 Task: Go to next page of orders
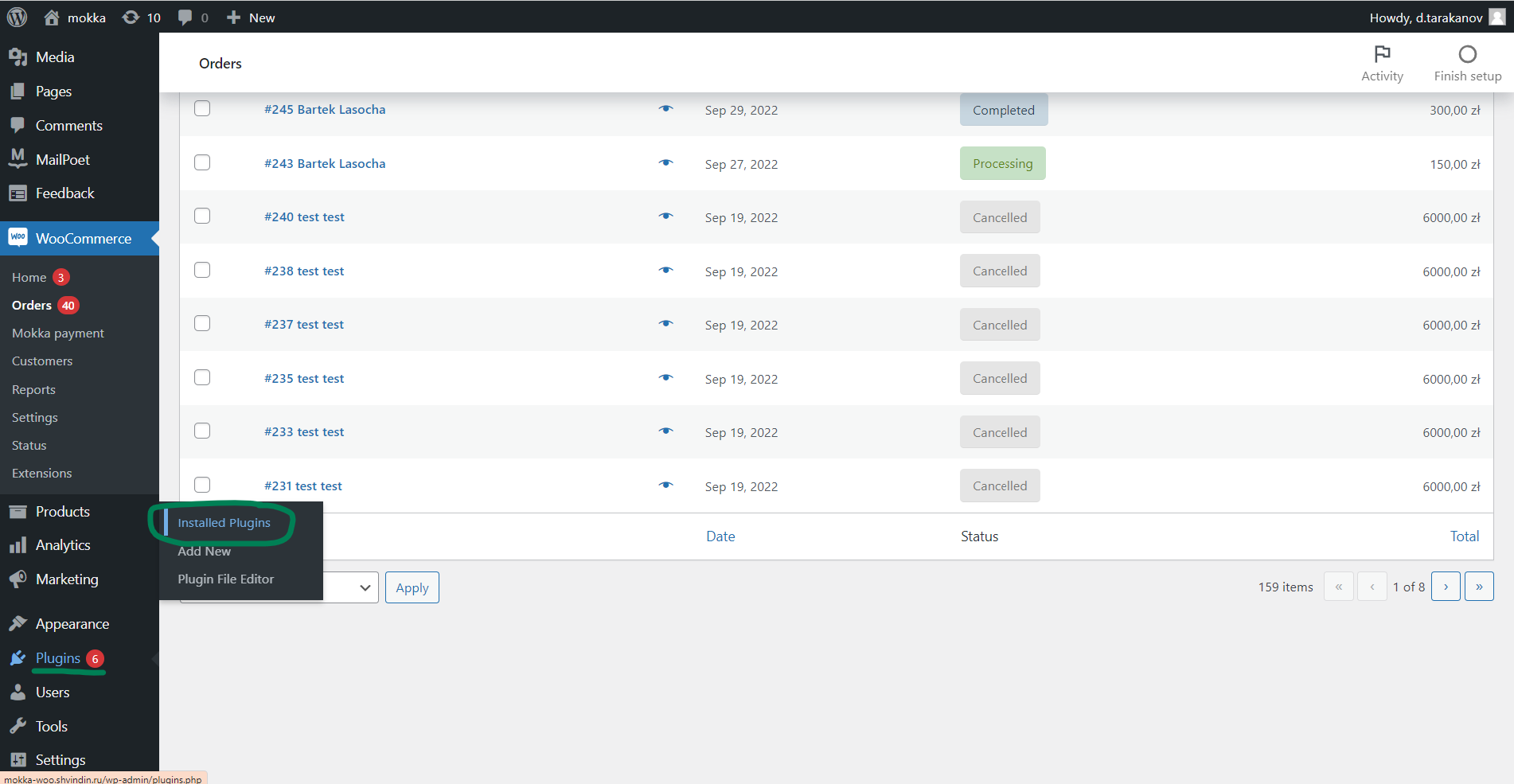click(x=1446, y=587)
